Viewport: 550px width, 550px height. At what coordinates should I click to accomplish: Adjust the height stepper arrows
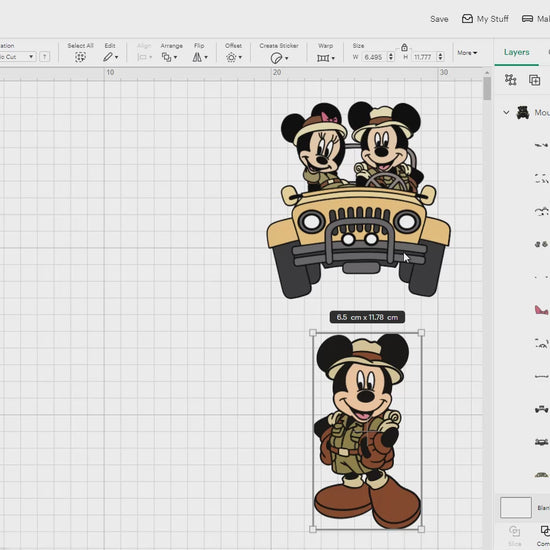(x=440, y=57)
